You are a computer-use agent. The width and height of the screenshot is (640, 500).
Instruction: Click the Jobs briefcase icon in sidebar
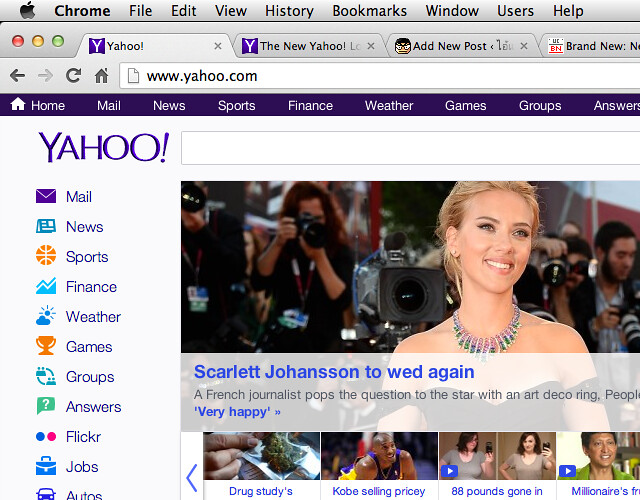tap(46, 466)
